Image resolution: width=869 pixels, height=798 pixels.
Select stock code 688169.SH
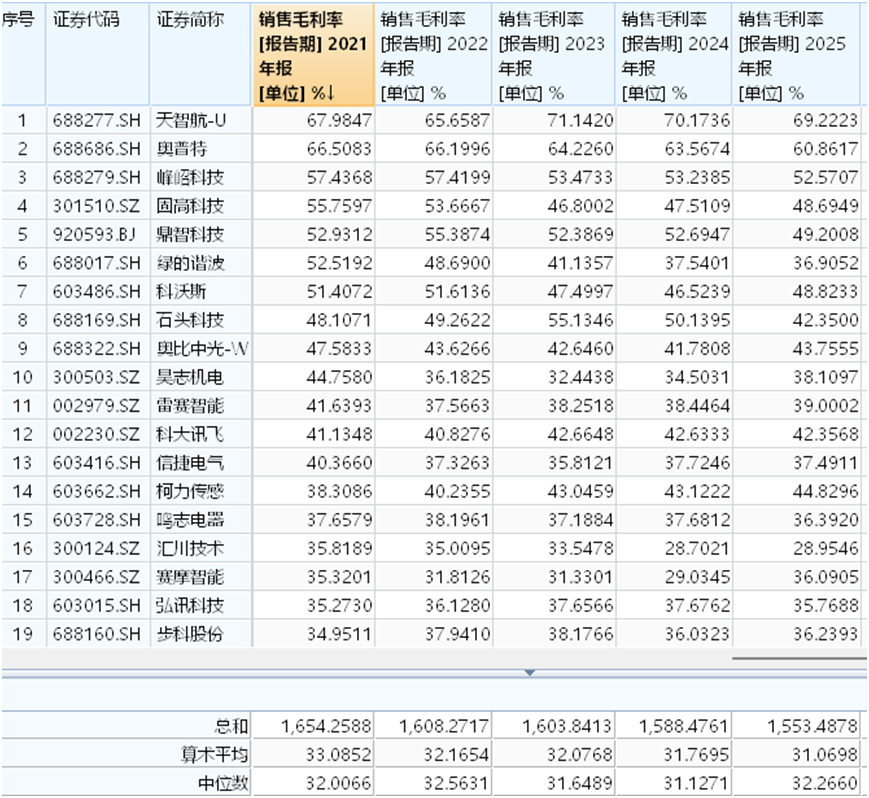pyautogui.click(x=97, y=320)
